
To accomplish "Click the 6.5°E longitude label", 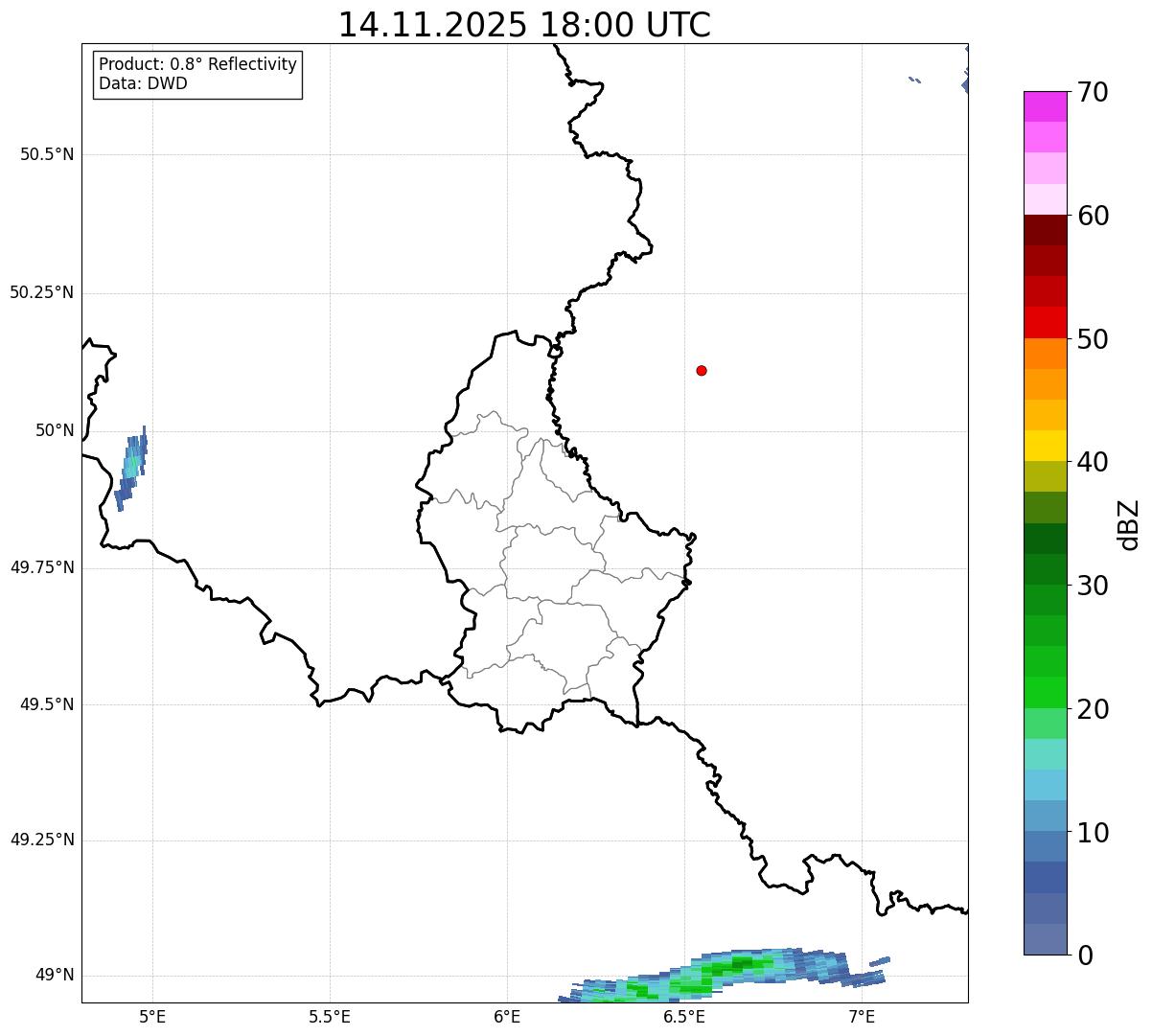I will (x=684, y=1016).
